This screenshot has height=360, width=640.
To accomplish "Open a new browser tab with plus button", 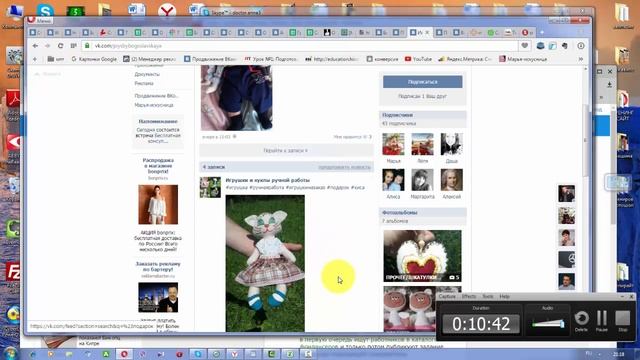I will 542,32.
